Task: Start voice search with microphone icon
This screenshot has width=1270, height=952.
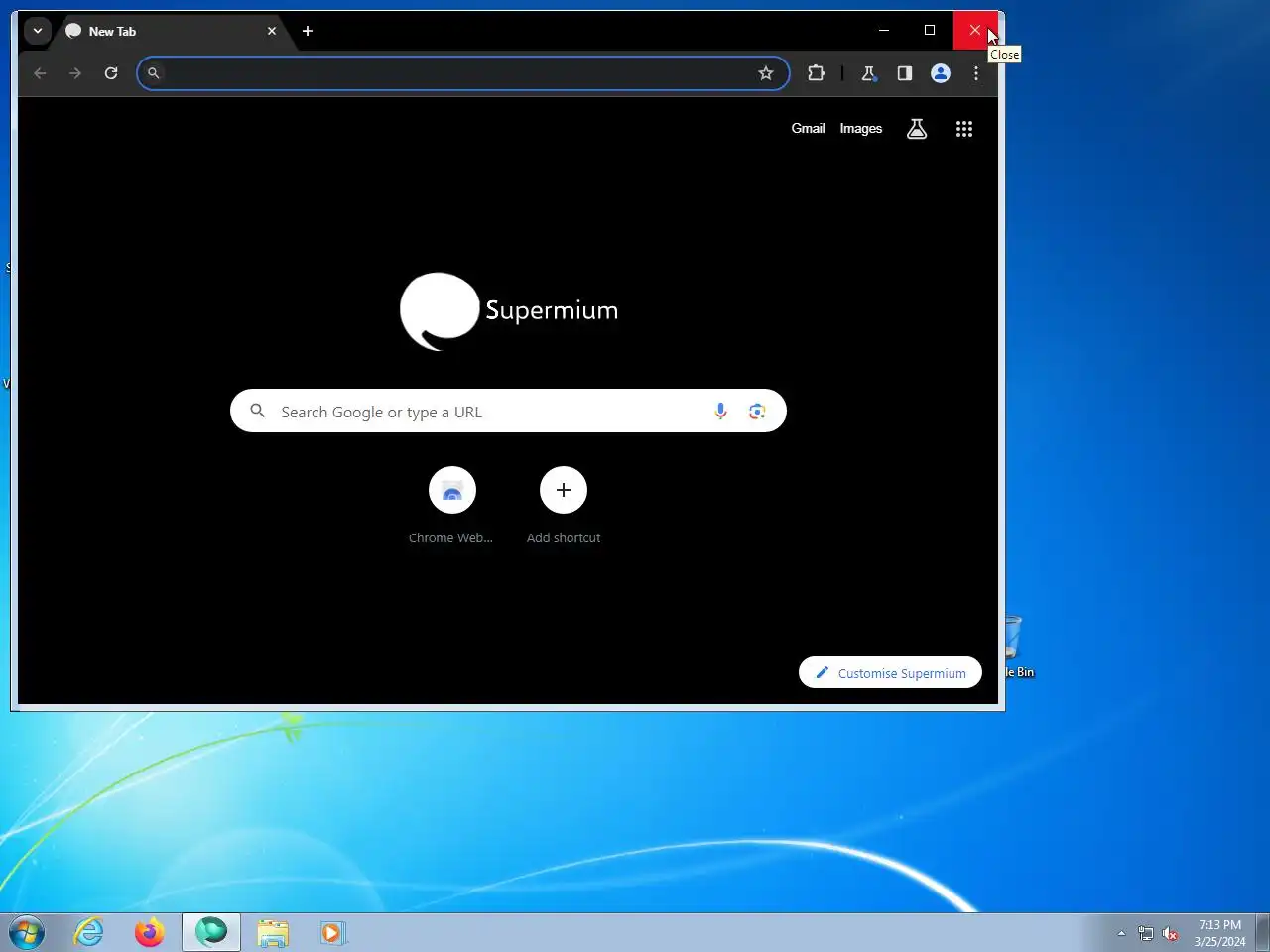Action: pos(721,412)
